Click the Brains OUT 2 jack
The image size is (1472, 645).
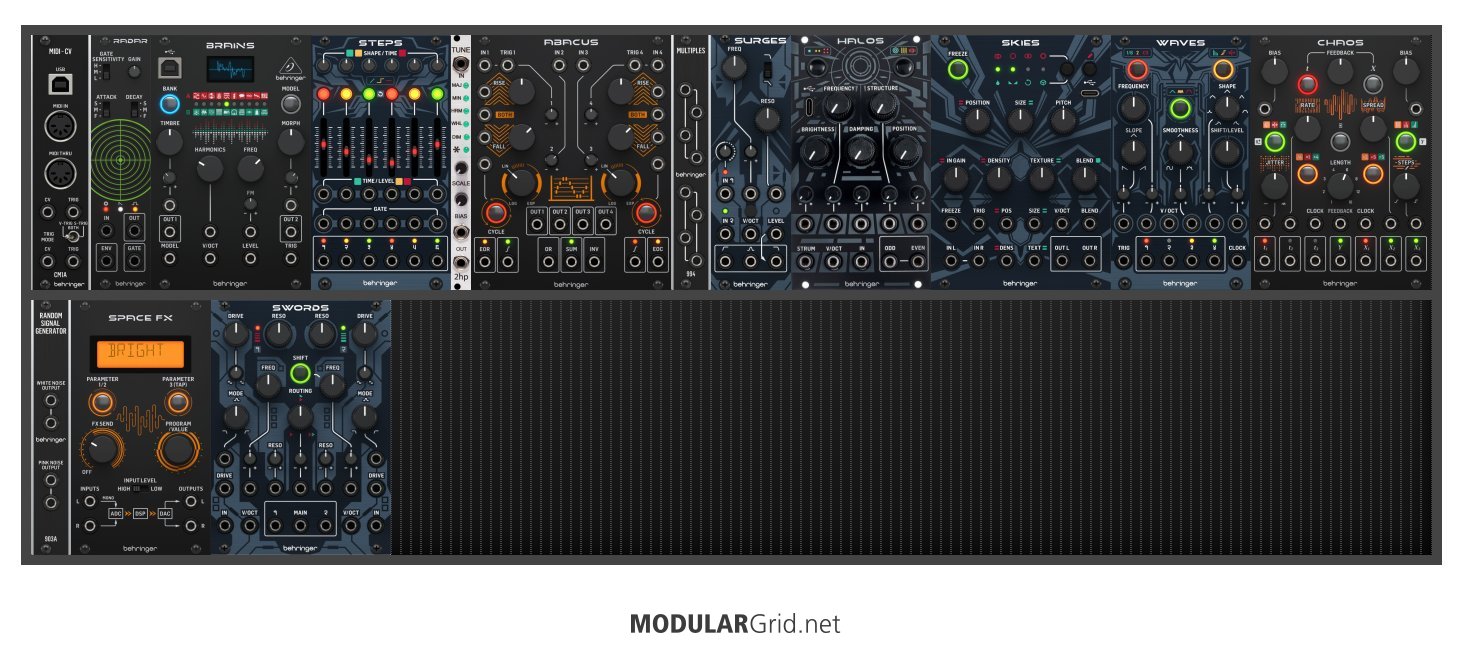291,231
